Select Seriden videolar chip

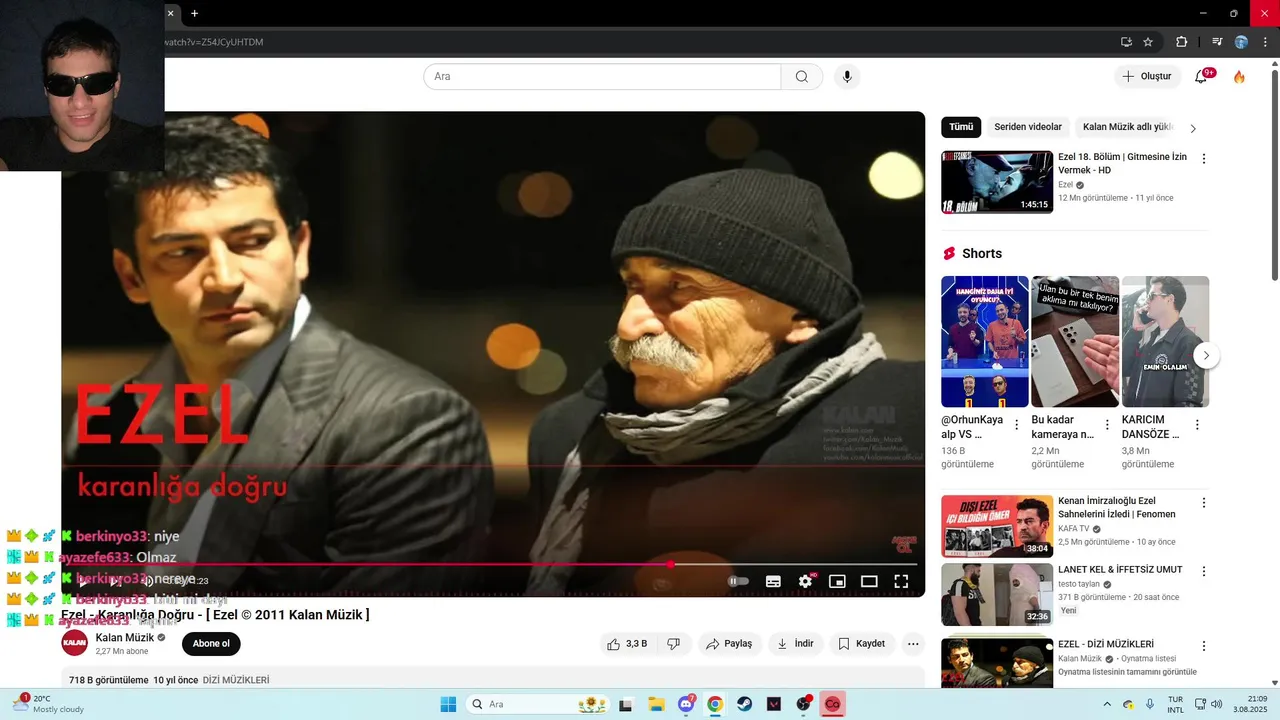(x=1028, y=127)
